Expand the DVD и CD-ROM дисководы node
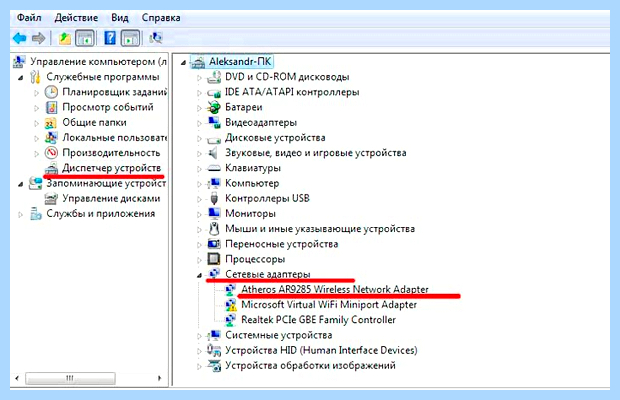This screenshot has height=400, width=620. [x=199, y=78]
